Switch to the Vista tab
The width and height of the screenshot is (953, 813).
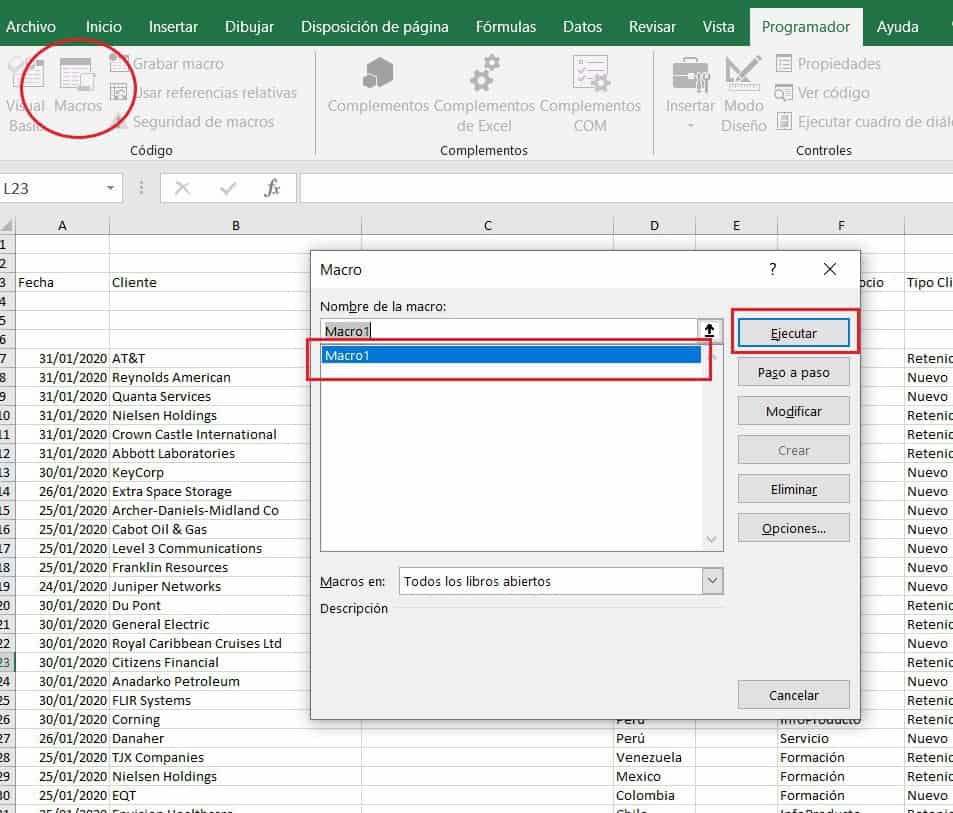click(718, 27)
